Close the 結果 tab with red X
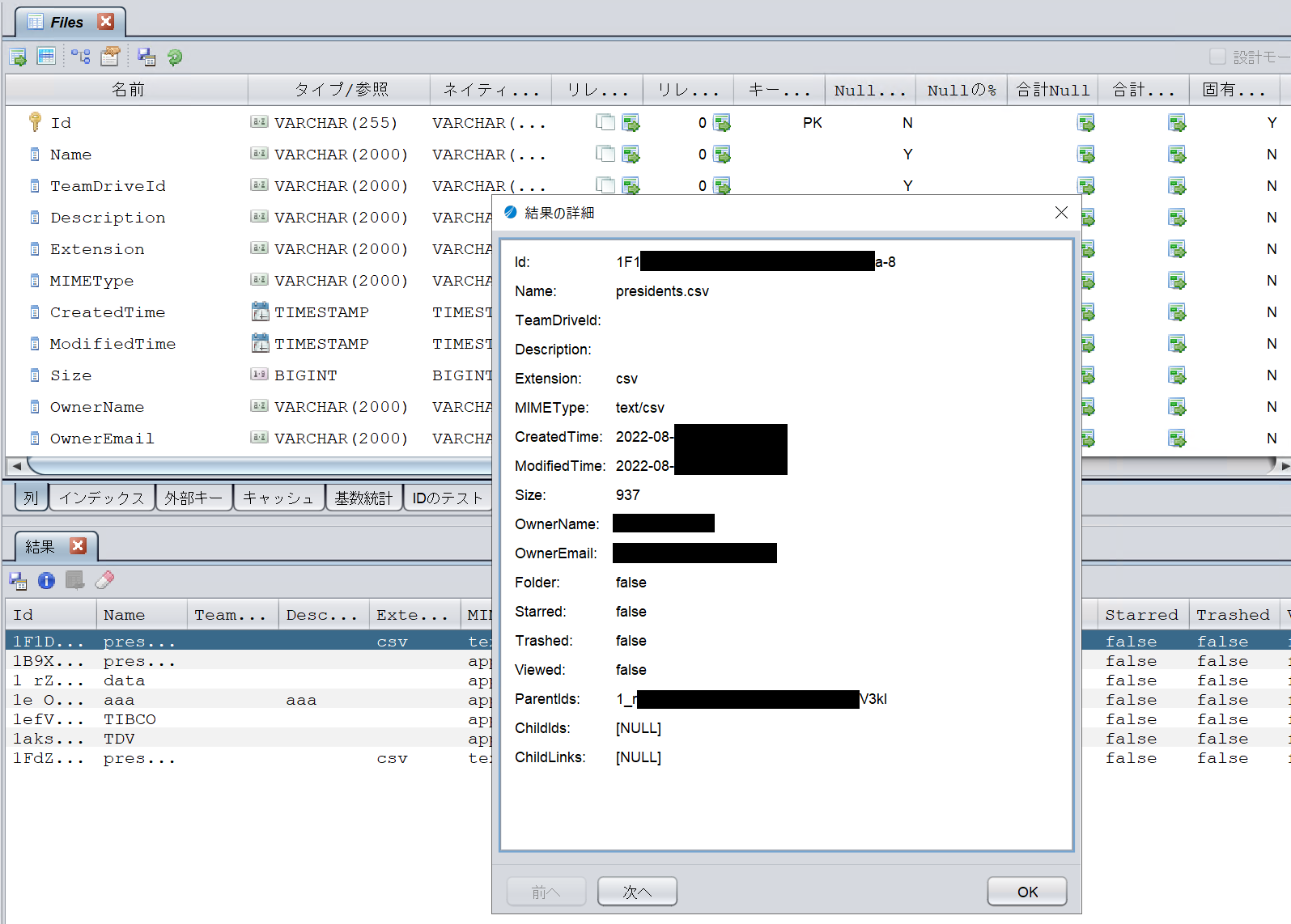Viewport: 1291px width, 924px height. coord(78,546)
